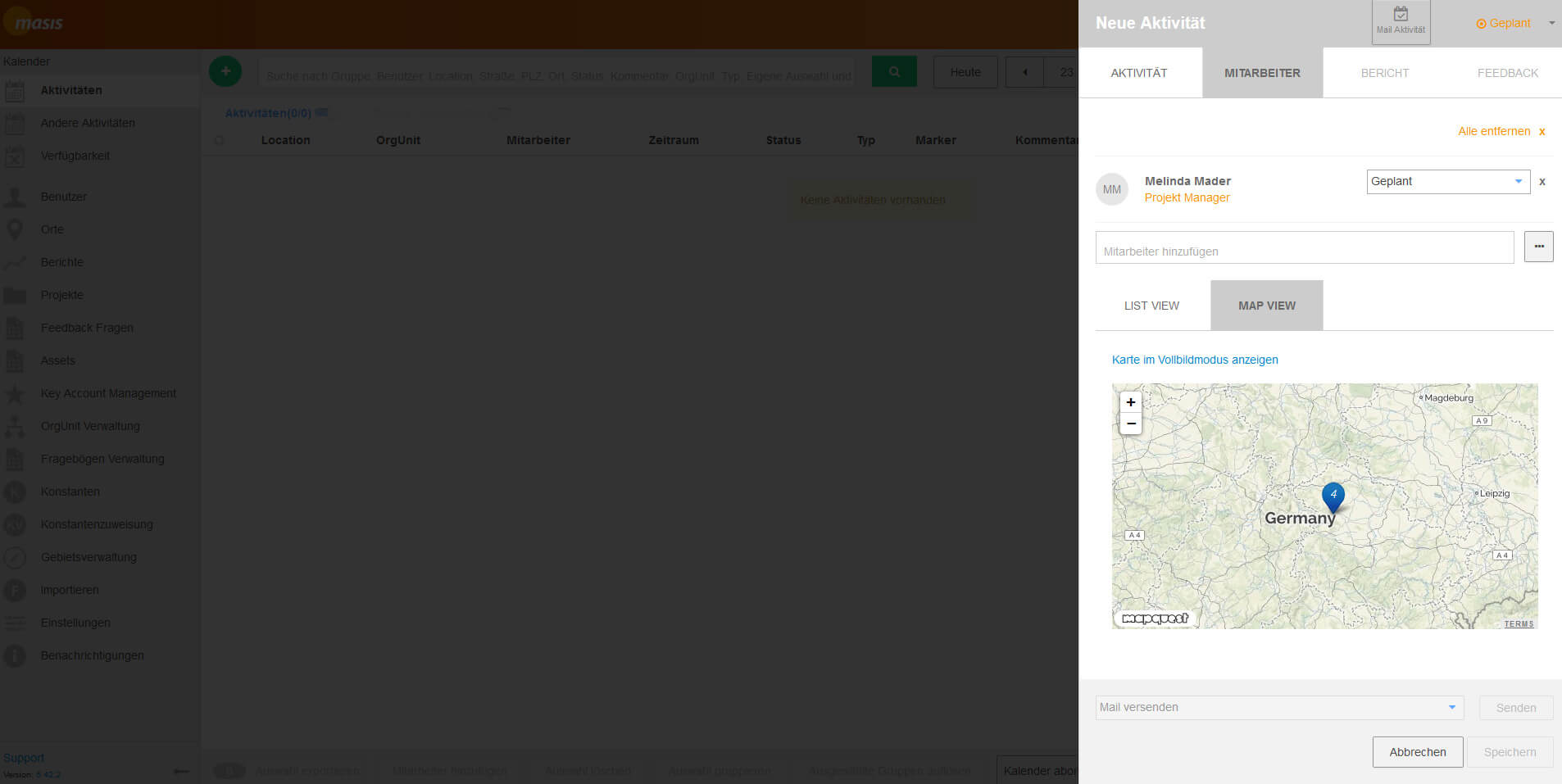
Task: Open the BERICHT tab
Action: pos(1385,73)
